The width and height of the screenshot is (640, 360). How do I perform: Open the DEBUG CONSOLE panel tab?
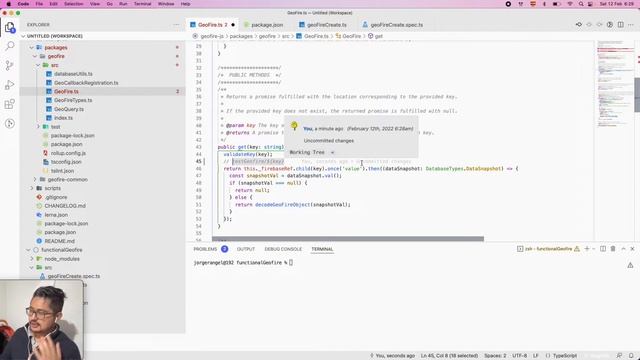coord(283,249)
